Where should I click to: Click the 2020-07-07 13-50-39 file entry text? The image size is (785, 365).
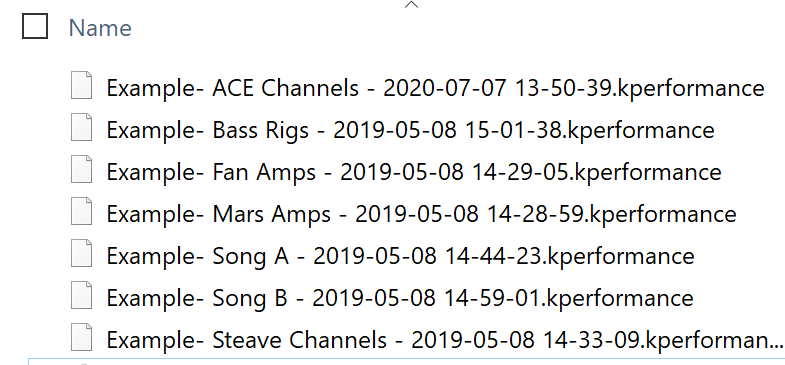[436, 89]
